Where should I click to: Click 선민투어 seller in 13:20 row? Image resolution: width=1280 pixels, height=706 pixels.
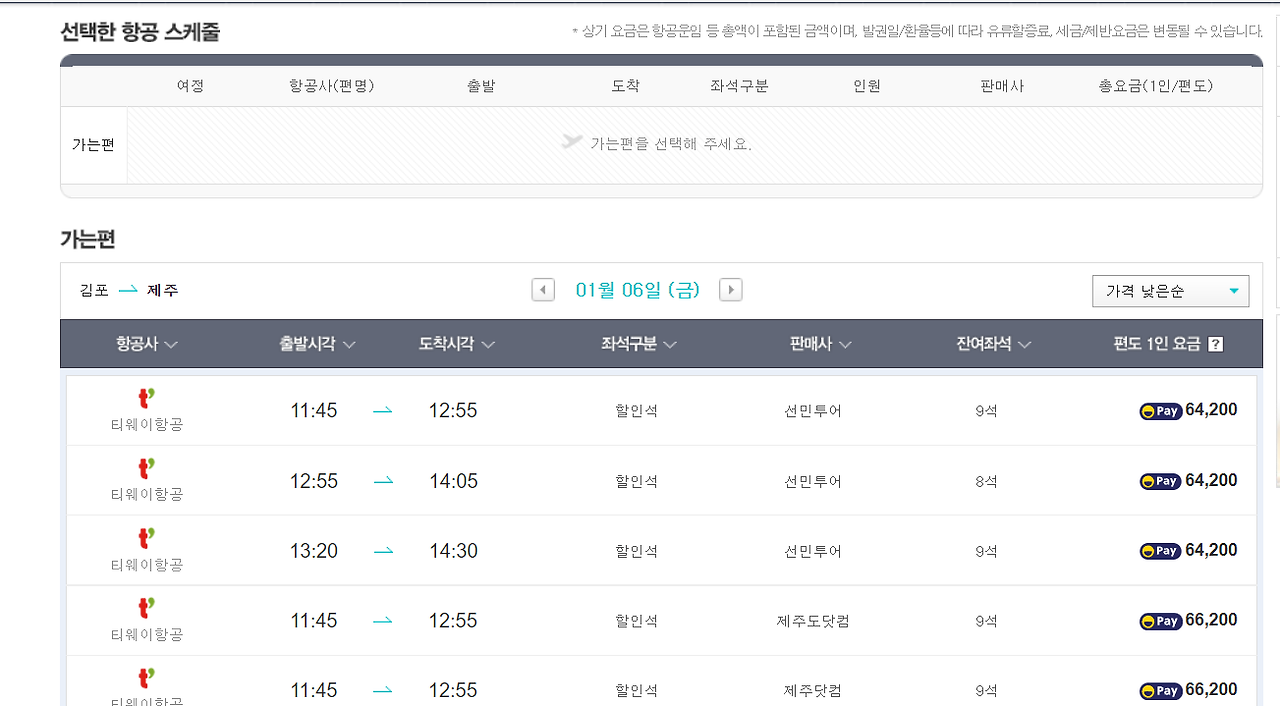point(813,551)
